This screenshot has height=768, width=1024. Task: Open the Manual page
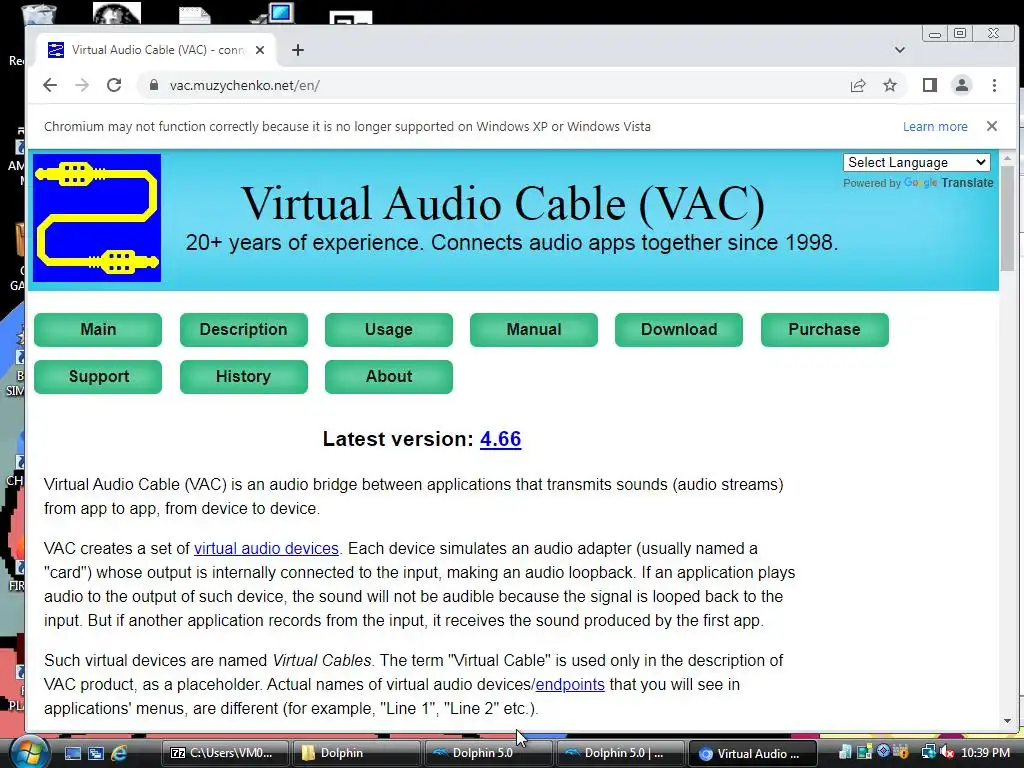click(x=534, y=329)
